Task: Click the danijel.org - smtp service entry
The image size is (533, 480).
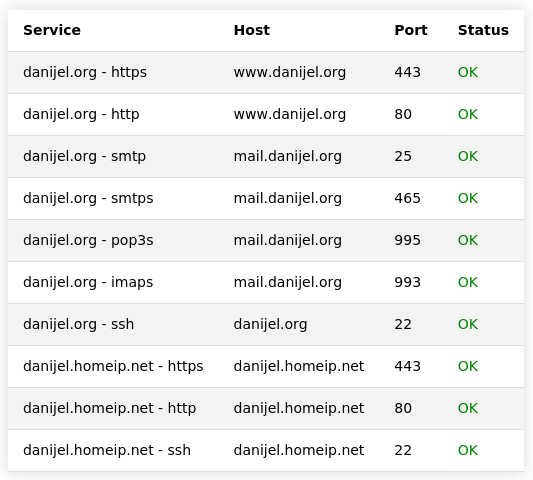Action: [84, 156]
